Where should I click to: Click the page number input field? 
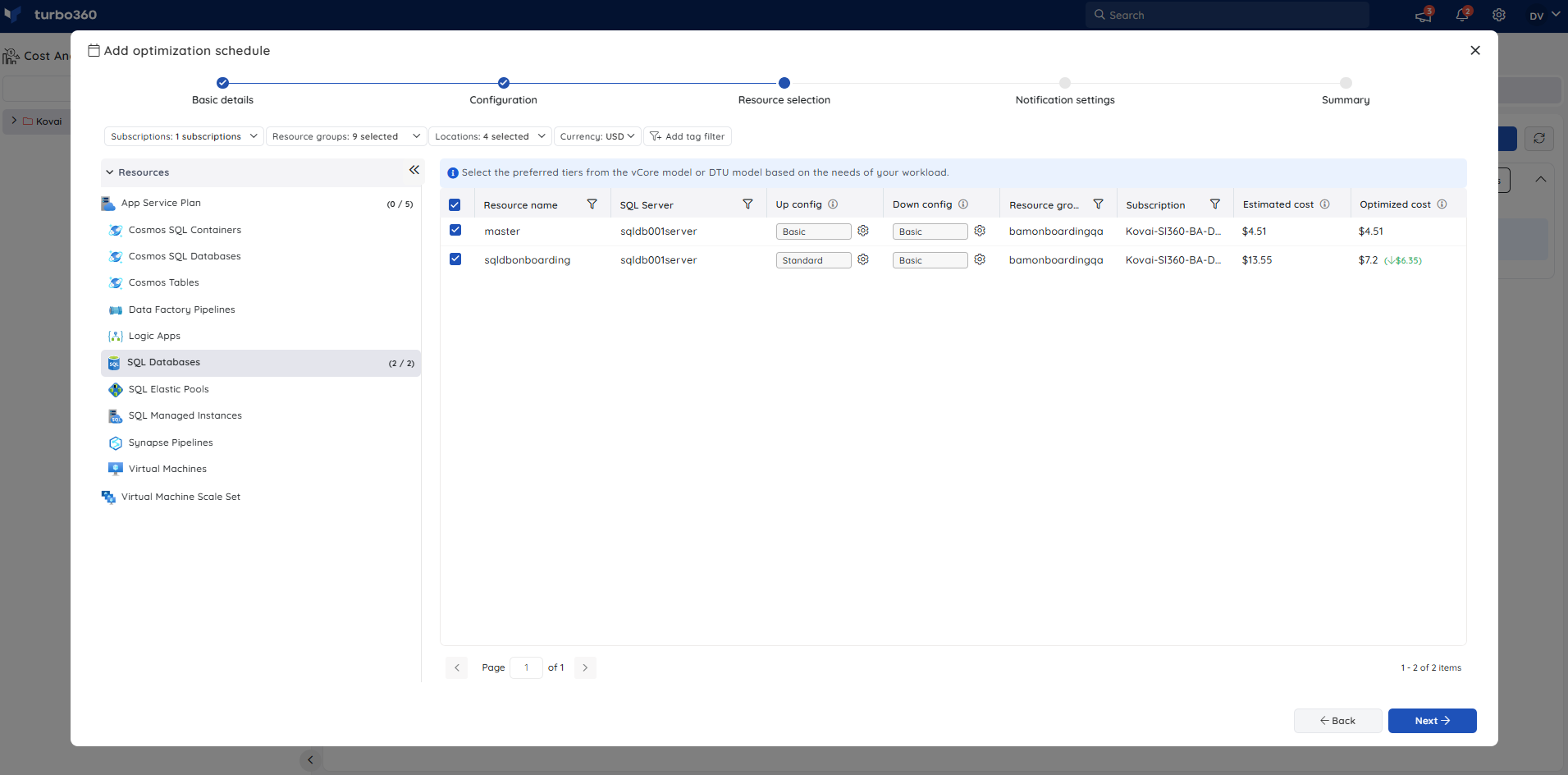tap(526, 667)
